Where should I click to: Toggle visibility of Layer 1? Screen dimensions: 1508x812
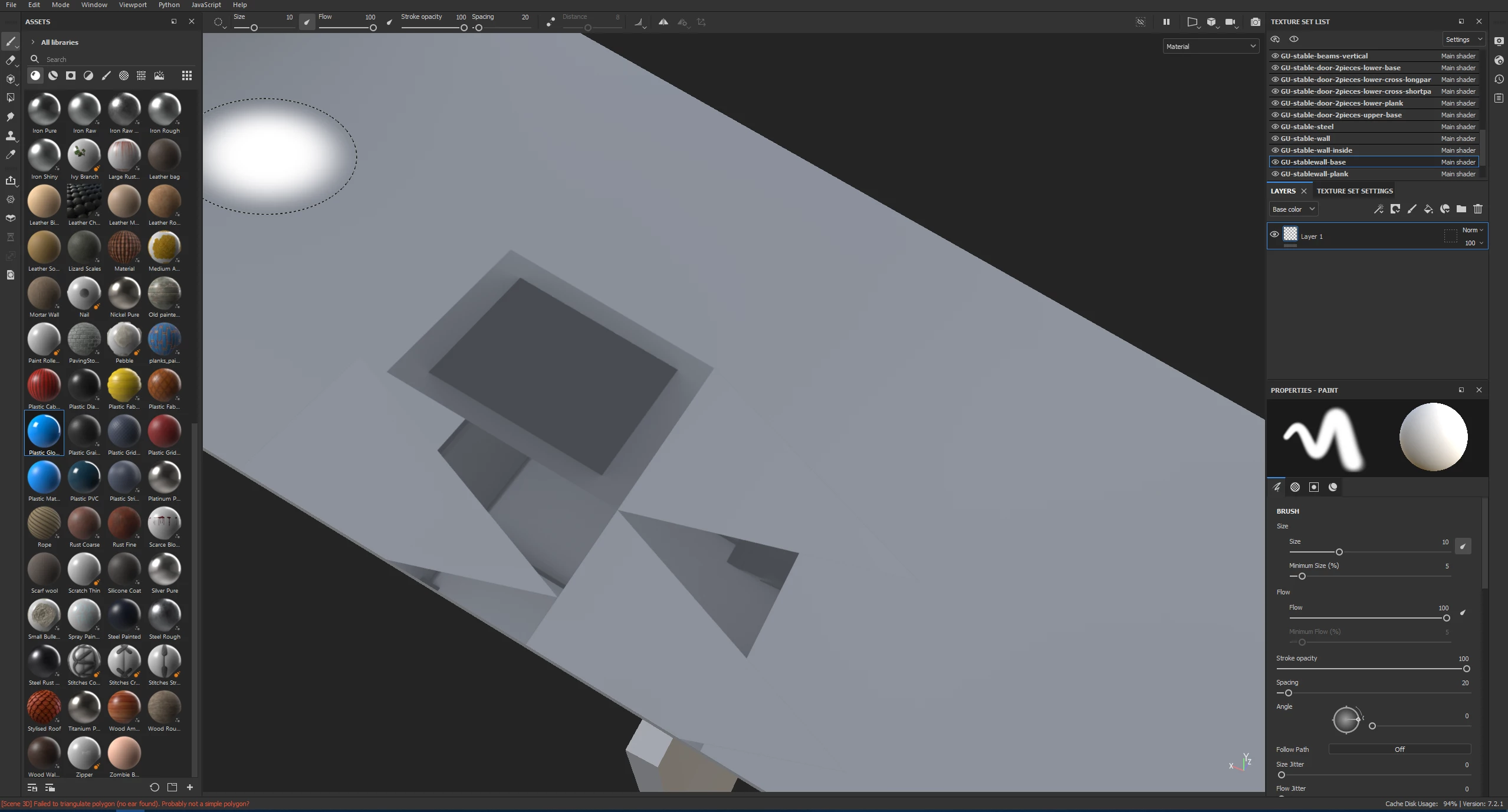(1274, 235)
